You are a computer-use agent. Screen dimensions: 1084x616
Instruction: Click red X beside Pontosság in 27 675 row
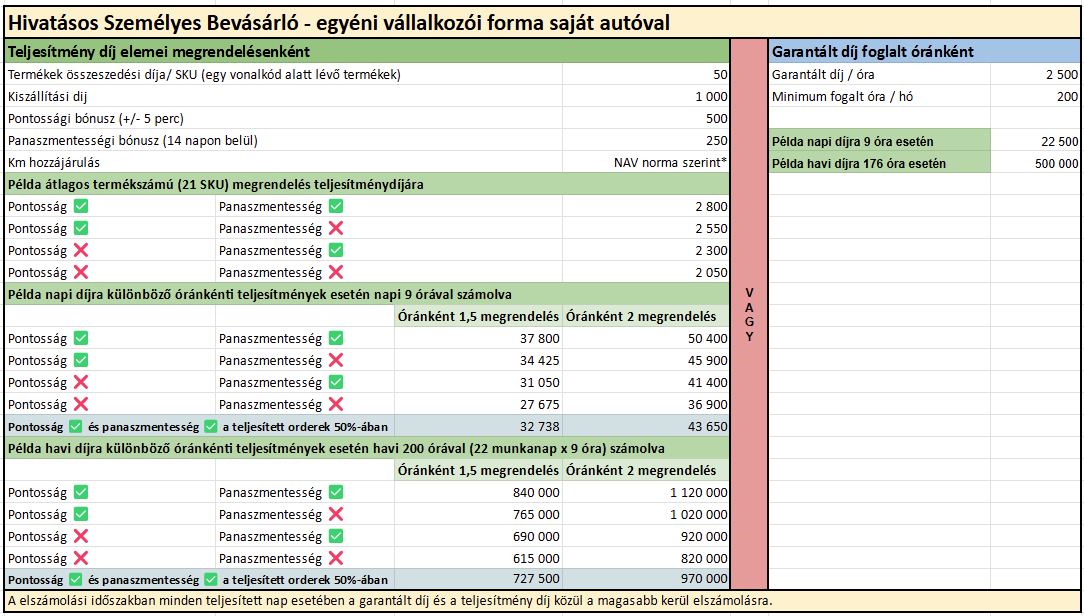tap(81, 404)
